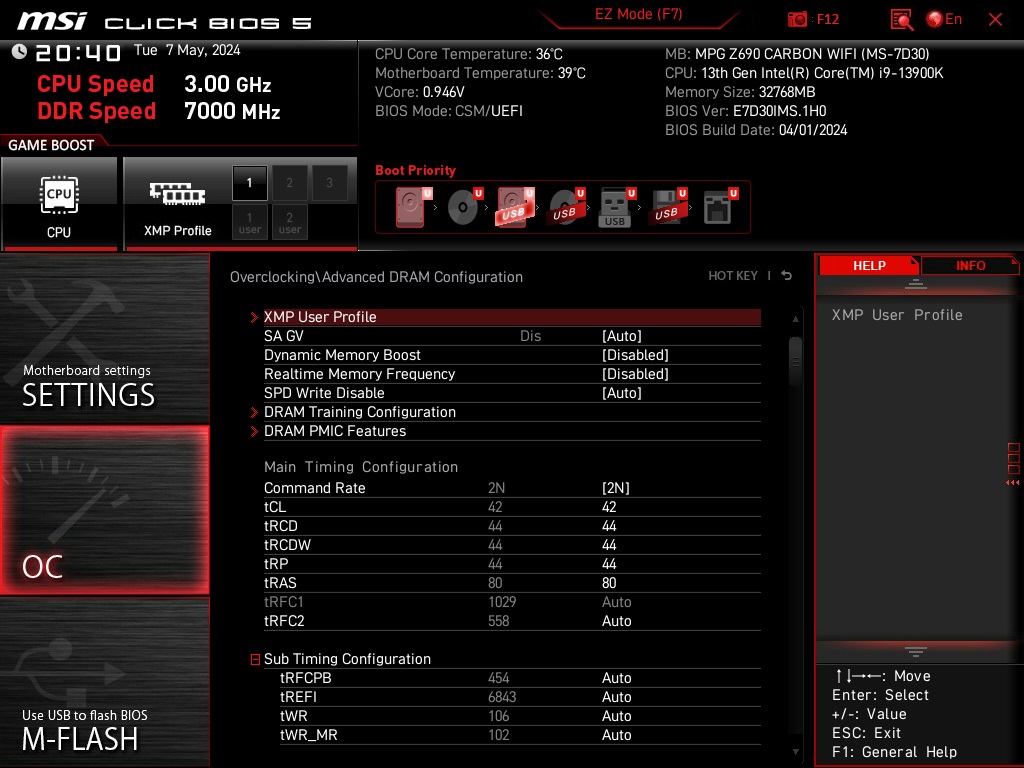Click the GAME BOOST label
The image size is (1024, 768).
coord(51,145)
